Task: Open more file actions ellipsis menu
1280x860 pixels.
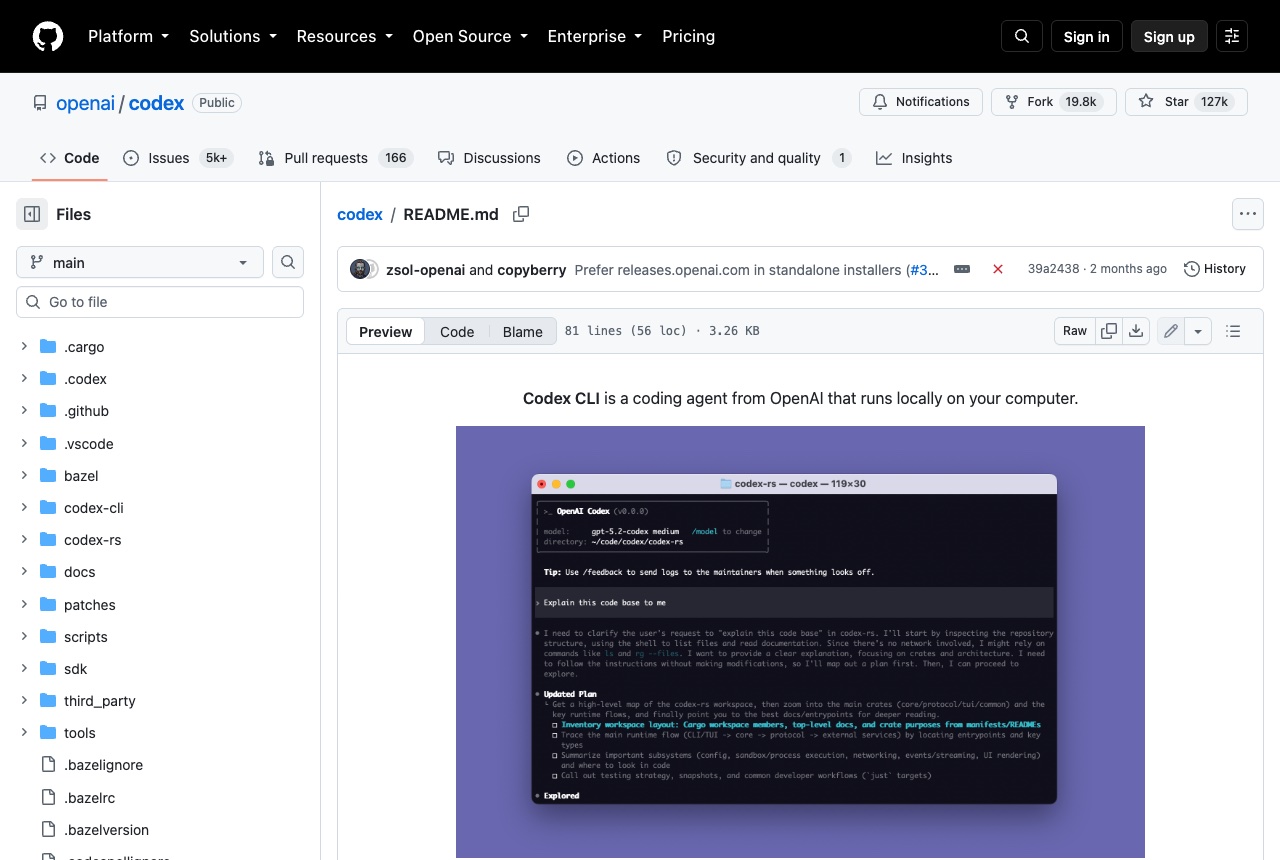Action: tap(1247, 214)
